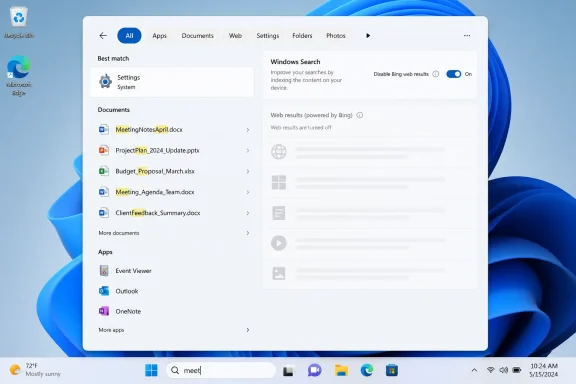Switch to the Apps filter tab

tap(159, 36)
